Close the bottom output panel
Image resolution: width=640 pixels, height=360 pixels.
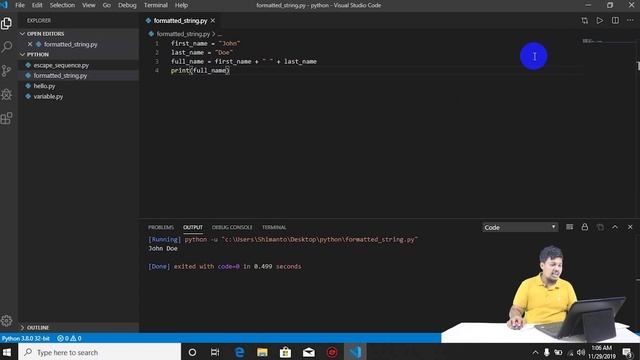(x=630, y=227)
